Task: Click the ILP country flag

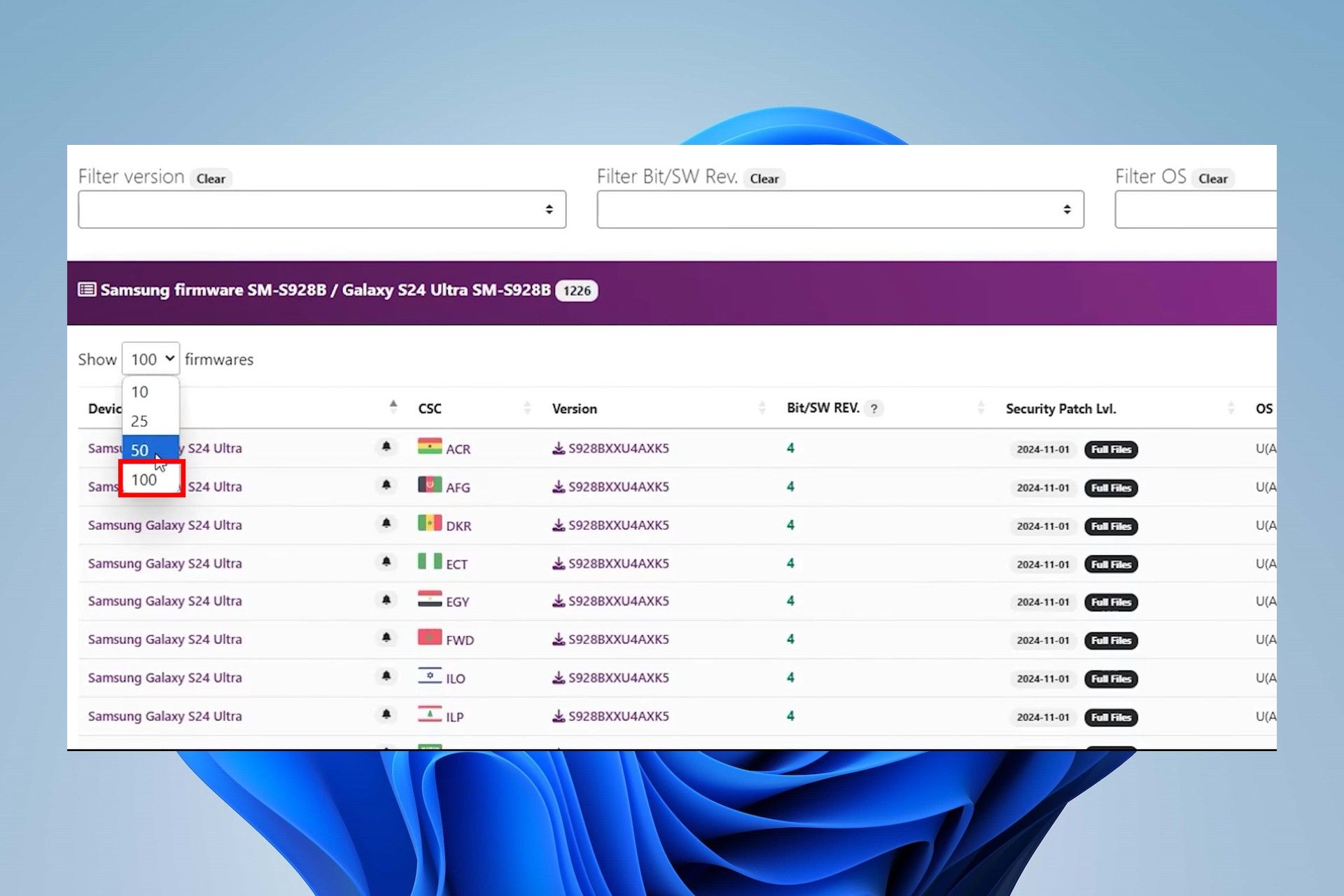Action: (x=430, y=715)
